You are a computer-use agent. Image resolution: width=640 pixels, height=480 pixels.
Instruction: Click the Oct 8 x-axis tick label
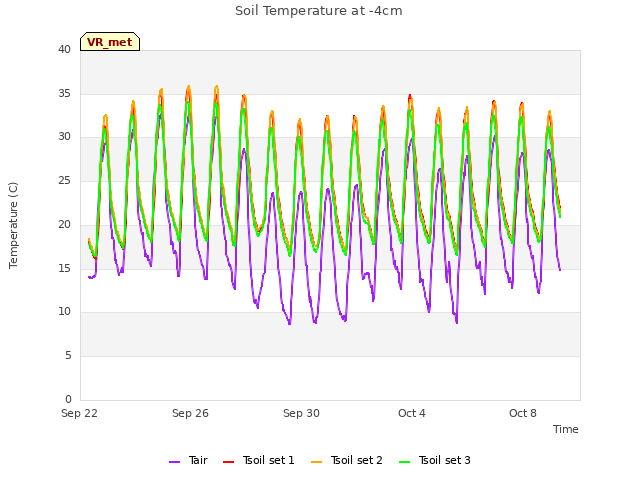tap(523, 413)
